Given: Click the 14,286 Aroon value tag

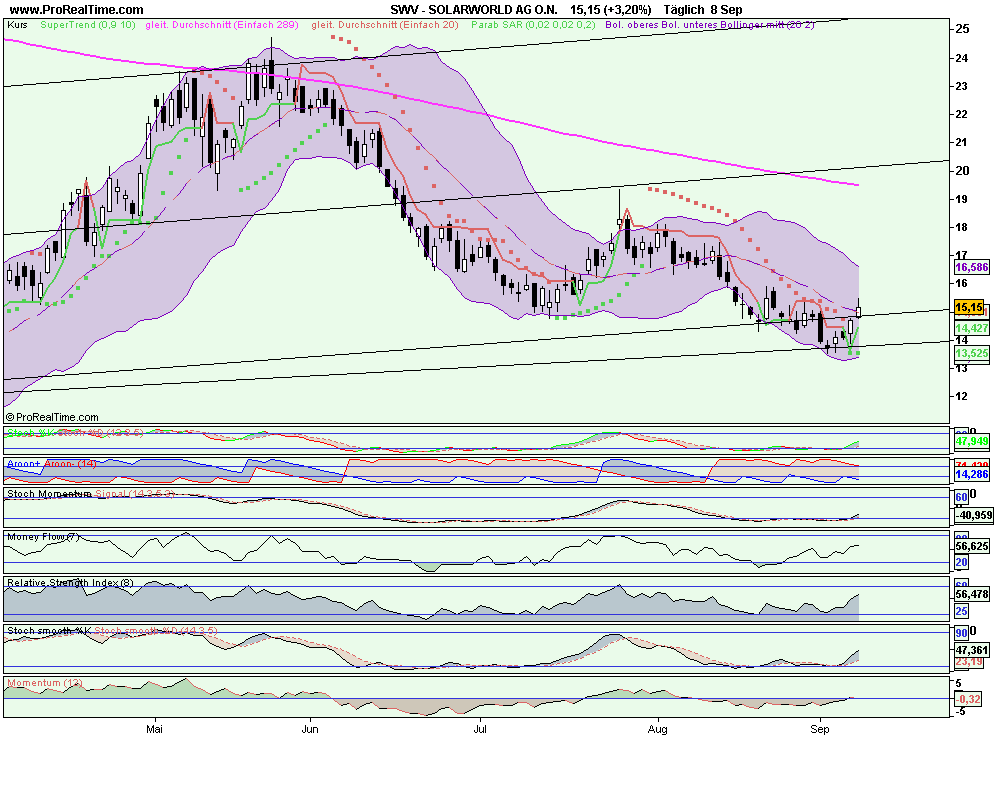Looking at the screenshot, I should pyautogui.click(x=972, y=475).
